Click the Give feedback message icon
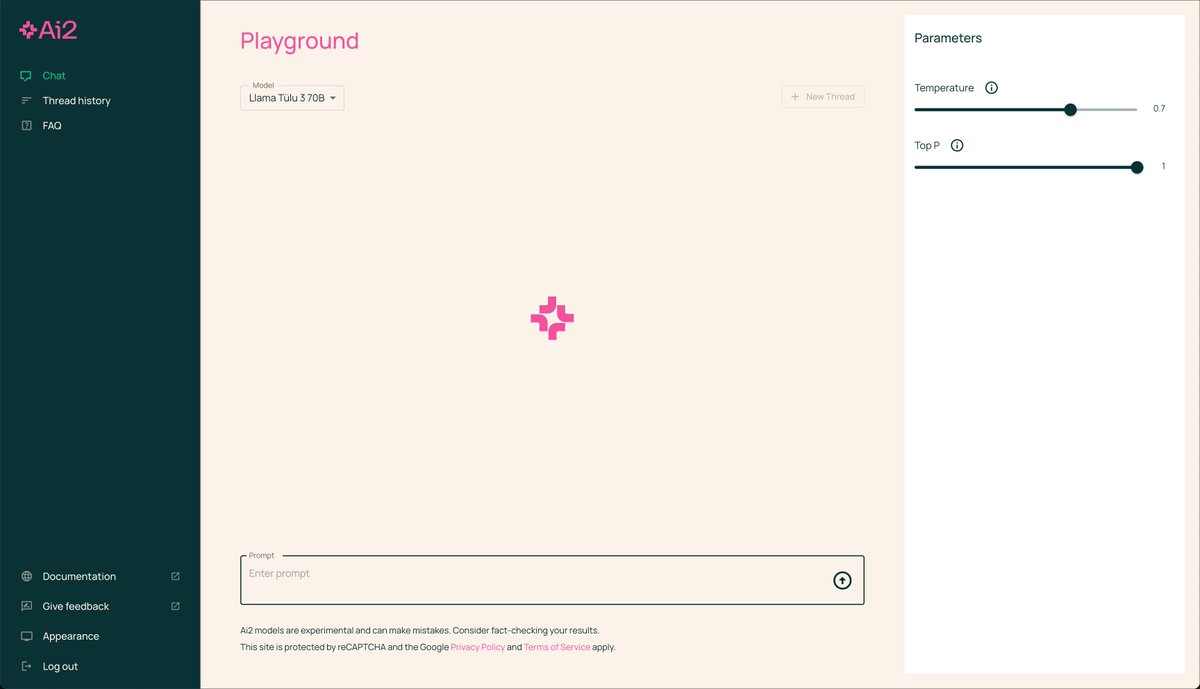 [26, 607]
